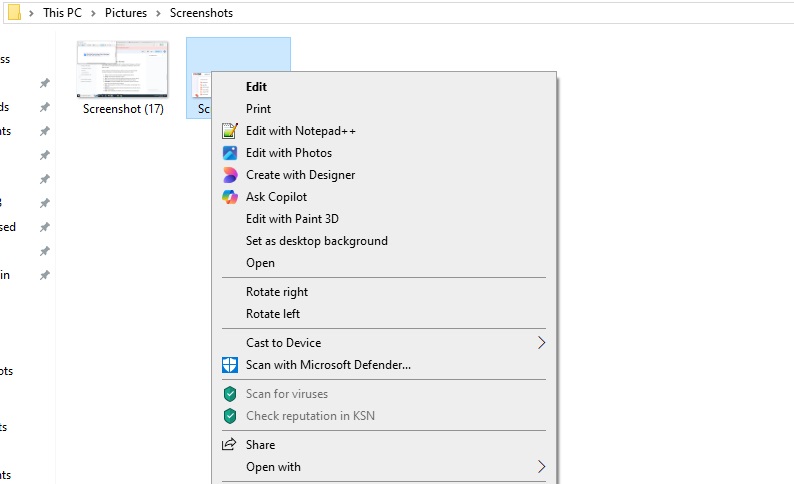This screenshot has width=794, height=484.
Task: Click the Designer icon in context menu
Action: point(230,175)
